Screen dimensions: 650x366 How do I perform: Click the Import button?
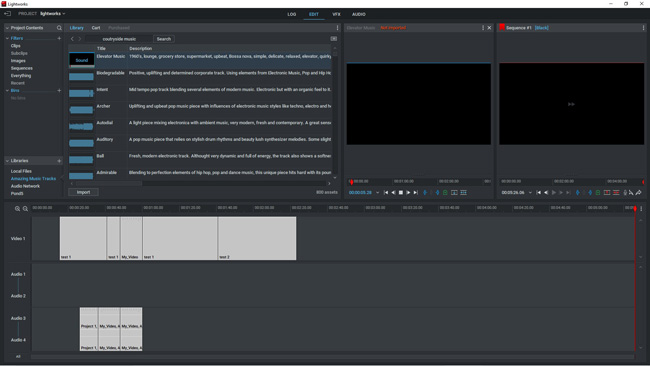tap(83, 192)
